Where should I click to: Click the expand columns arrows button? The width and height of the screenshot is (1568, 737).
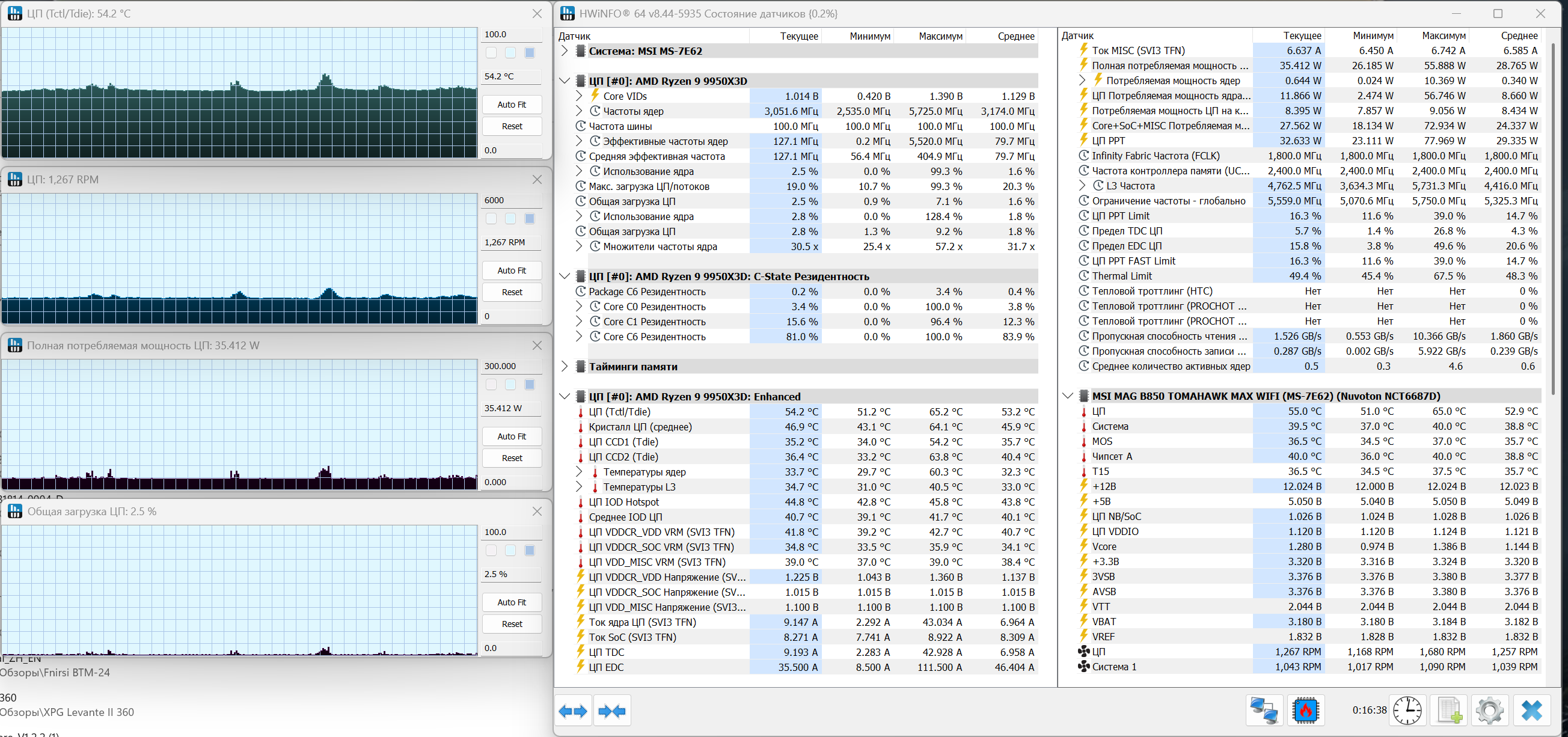(573, 710)
